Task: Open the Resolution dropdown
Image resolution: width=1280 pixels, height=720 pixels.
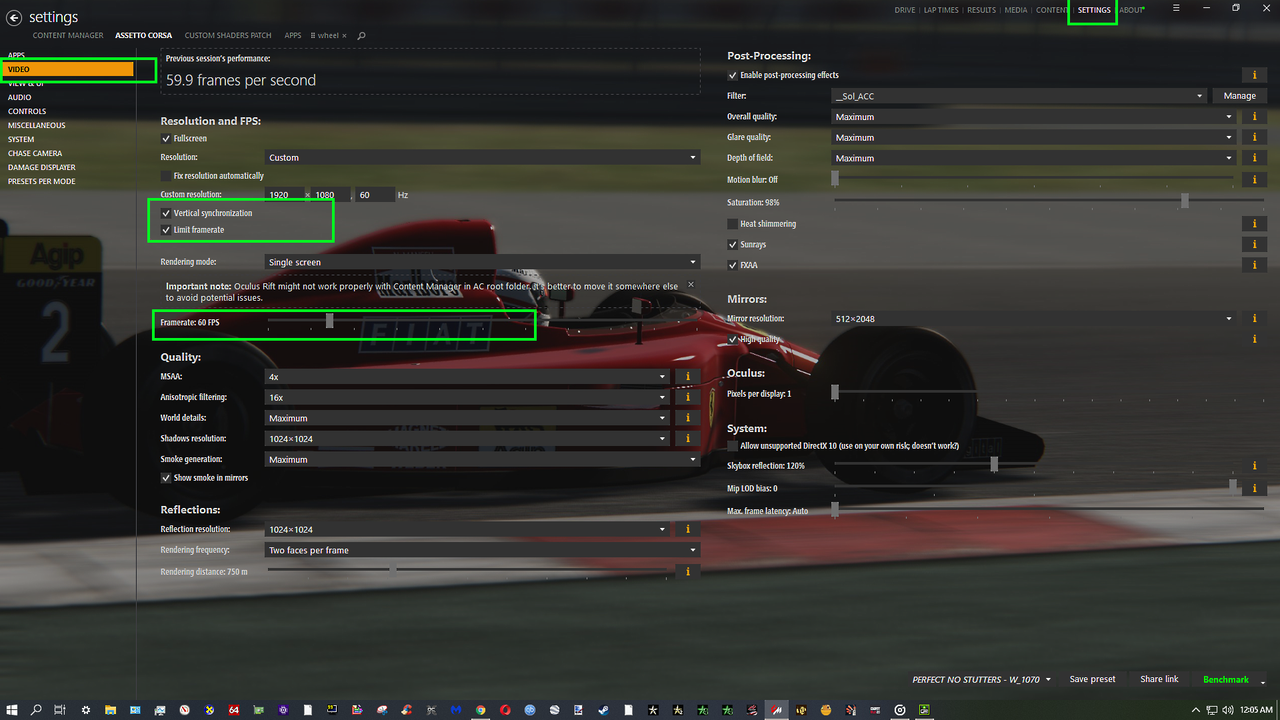Action: pyautogui.click(x=483, y=157)
